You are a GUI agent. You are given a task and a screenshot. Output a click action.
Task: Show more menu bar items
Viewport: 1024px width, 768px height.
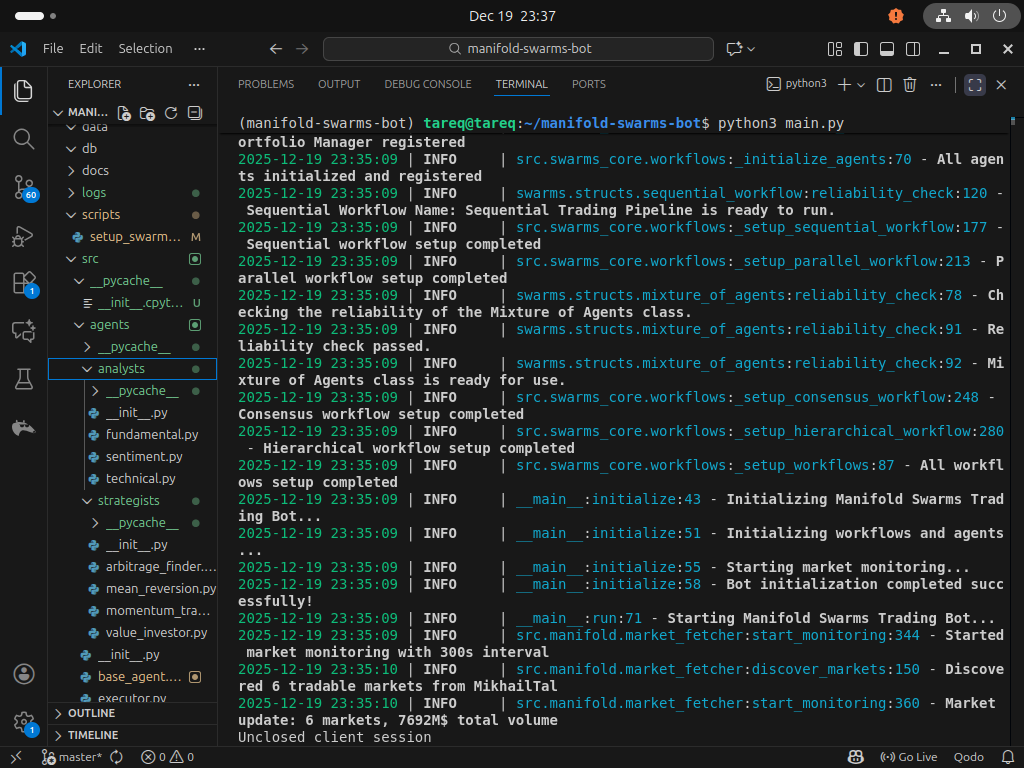tap(199, 49)
